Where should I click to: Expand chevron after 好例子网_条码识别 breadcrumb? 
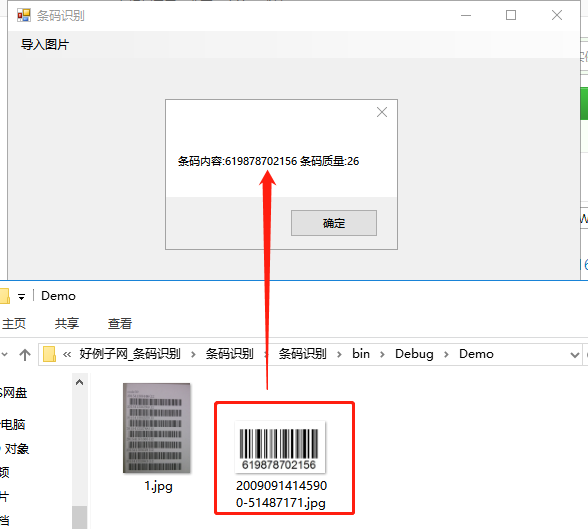pos(193,355)
